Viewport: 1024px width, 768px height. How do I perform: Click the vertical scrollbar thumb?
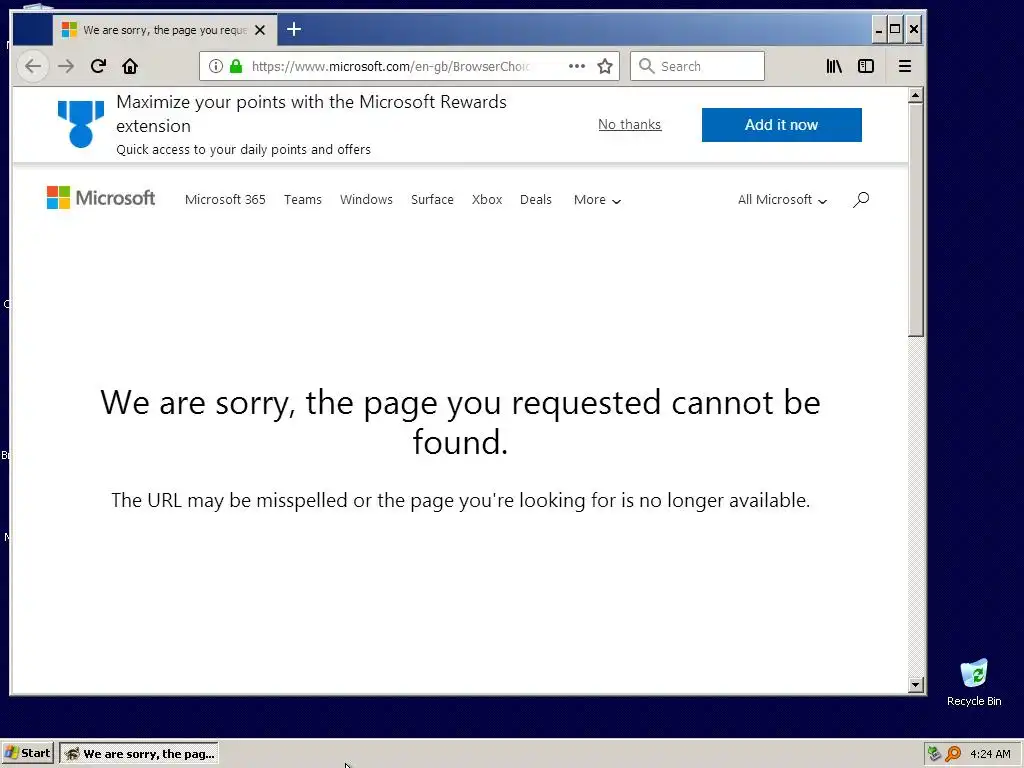click(x=916, y=220)
